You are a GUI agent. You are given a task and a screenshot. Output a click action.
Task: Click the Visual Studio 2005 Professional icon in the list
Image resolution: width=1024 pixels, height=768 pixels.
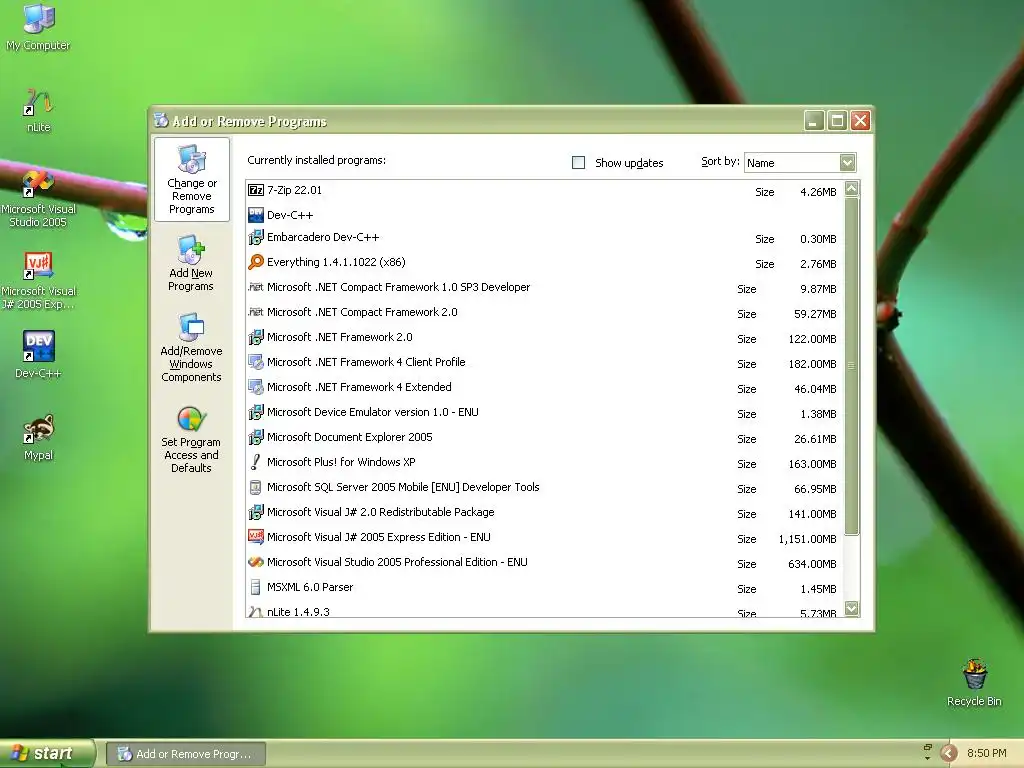pos(256,562)
